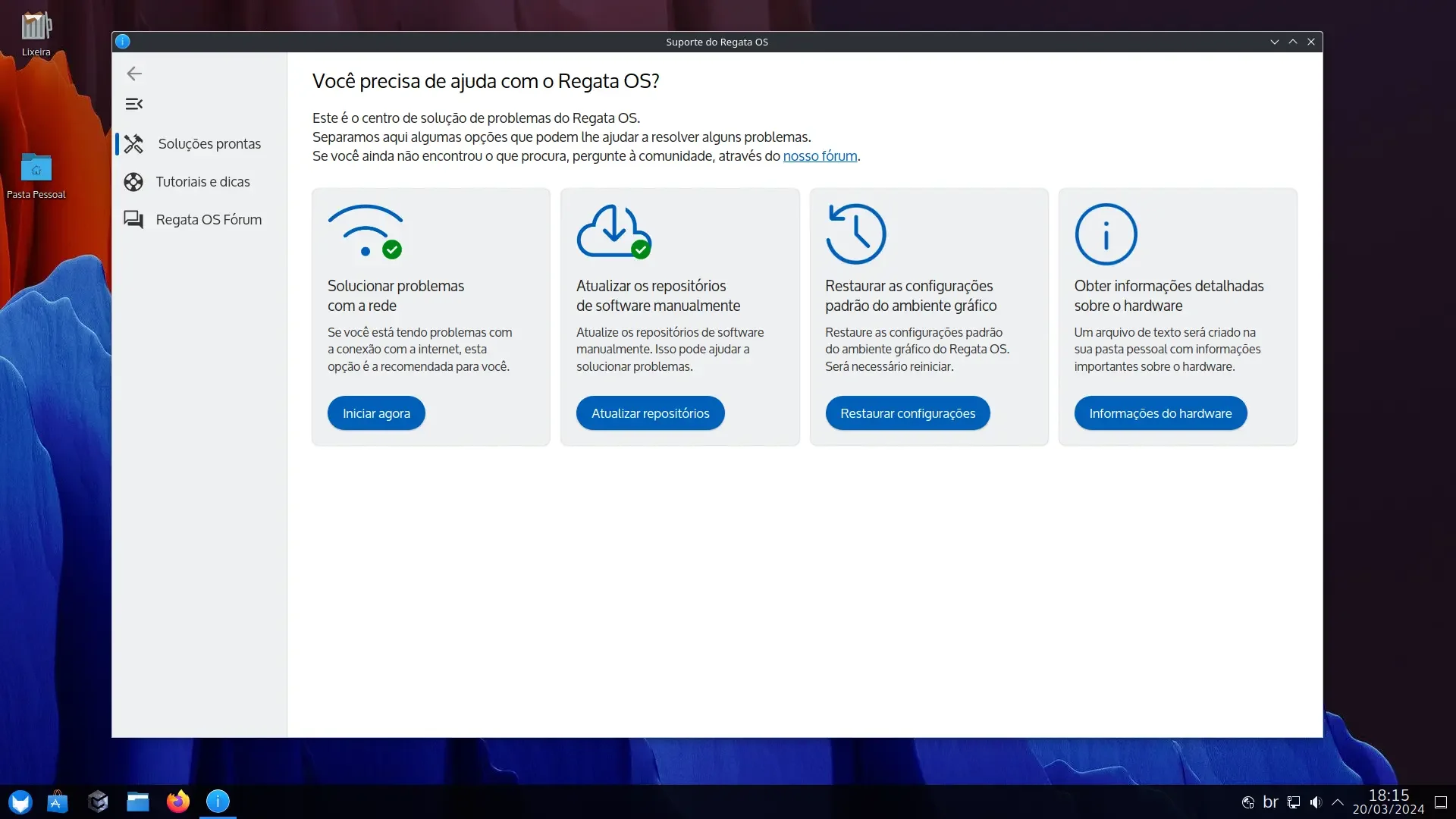Click Atualizar repositórios button
The height and width of the screenshot is (819, 1456).
(650, 413)
